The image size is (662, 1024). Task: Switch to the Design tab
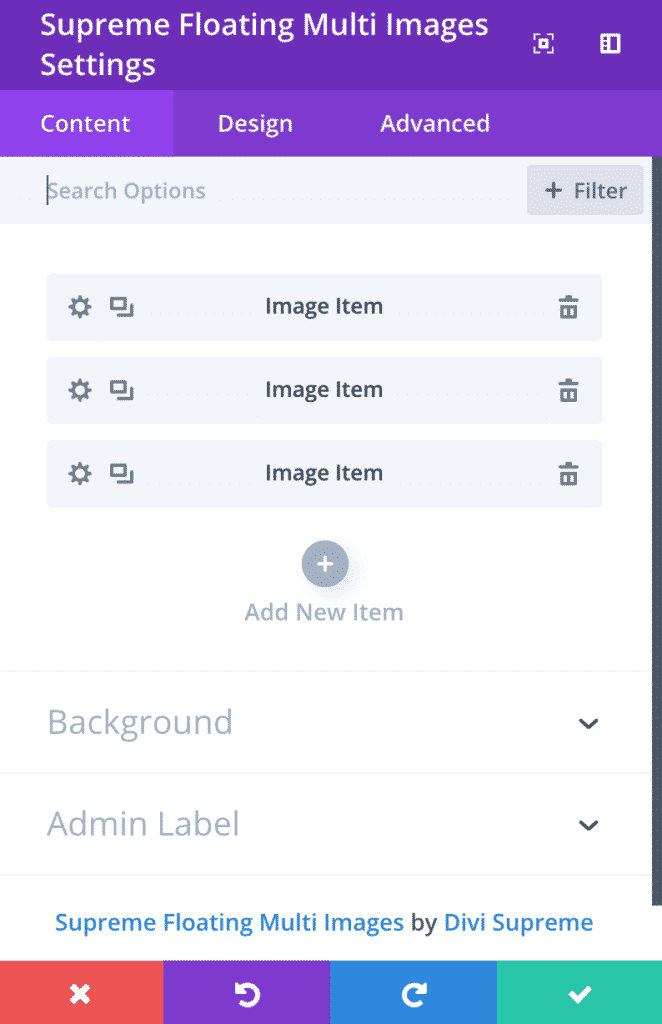pos(254,123)
